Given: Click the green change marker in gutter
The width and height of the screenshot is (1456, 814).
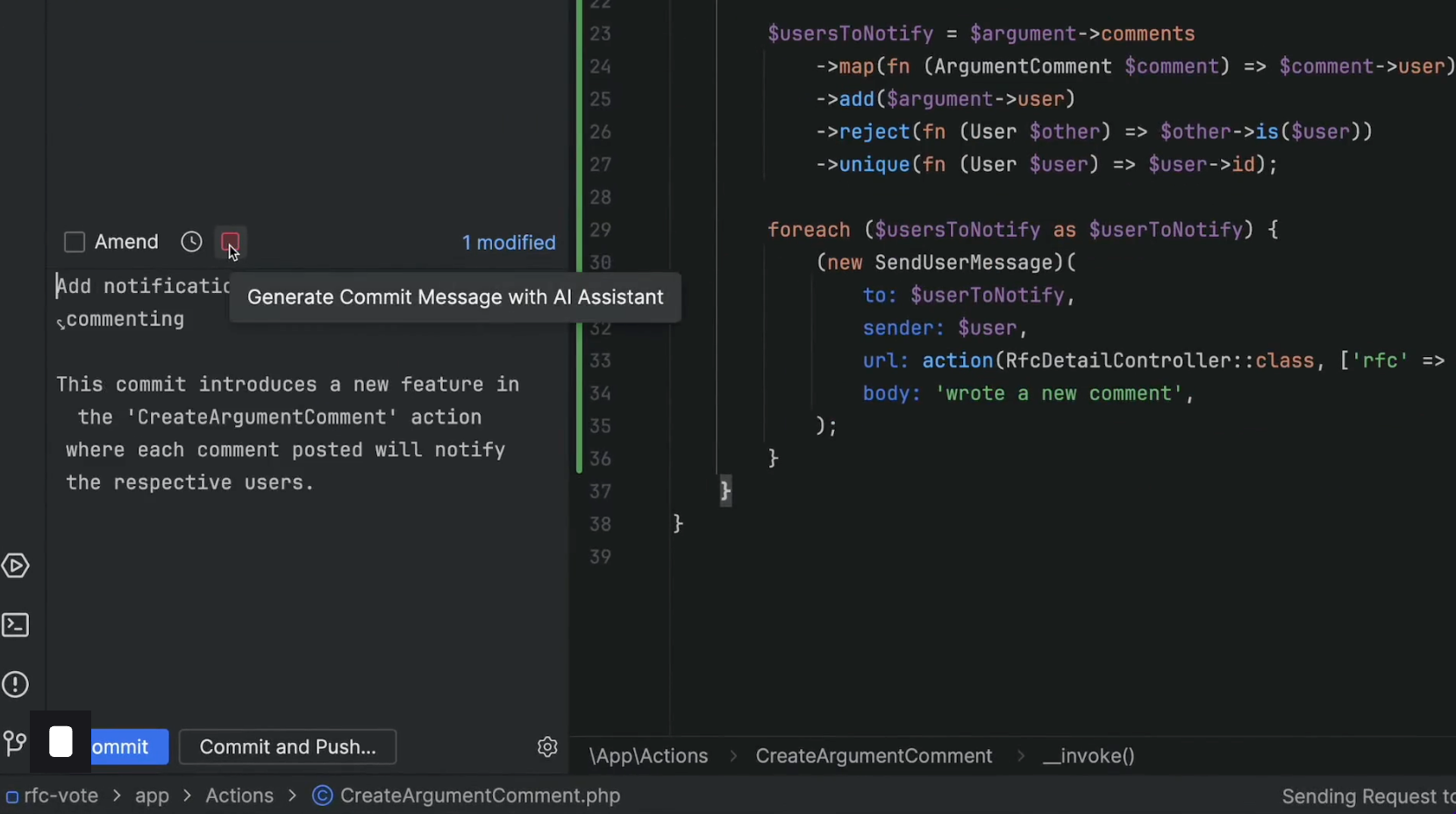Looking at the screenshot, I should [579, 237].
